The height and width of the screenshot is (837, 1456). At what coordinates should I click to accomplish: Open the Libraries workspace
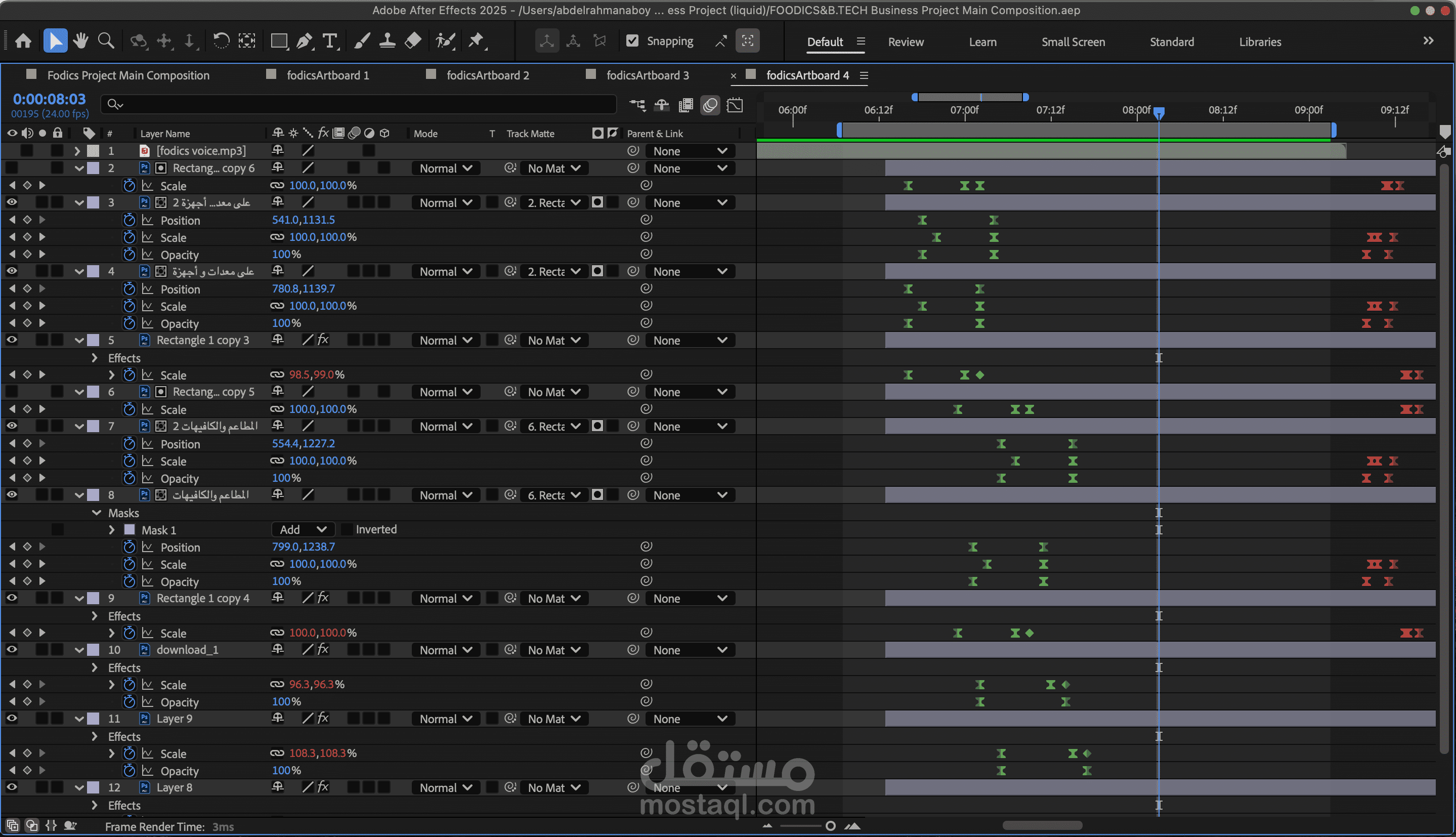pos(1260,42)
